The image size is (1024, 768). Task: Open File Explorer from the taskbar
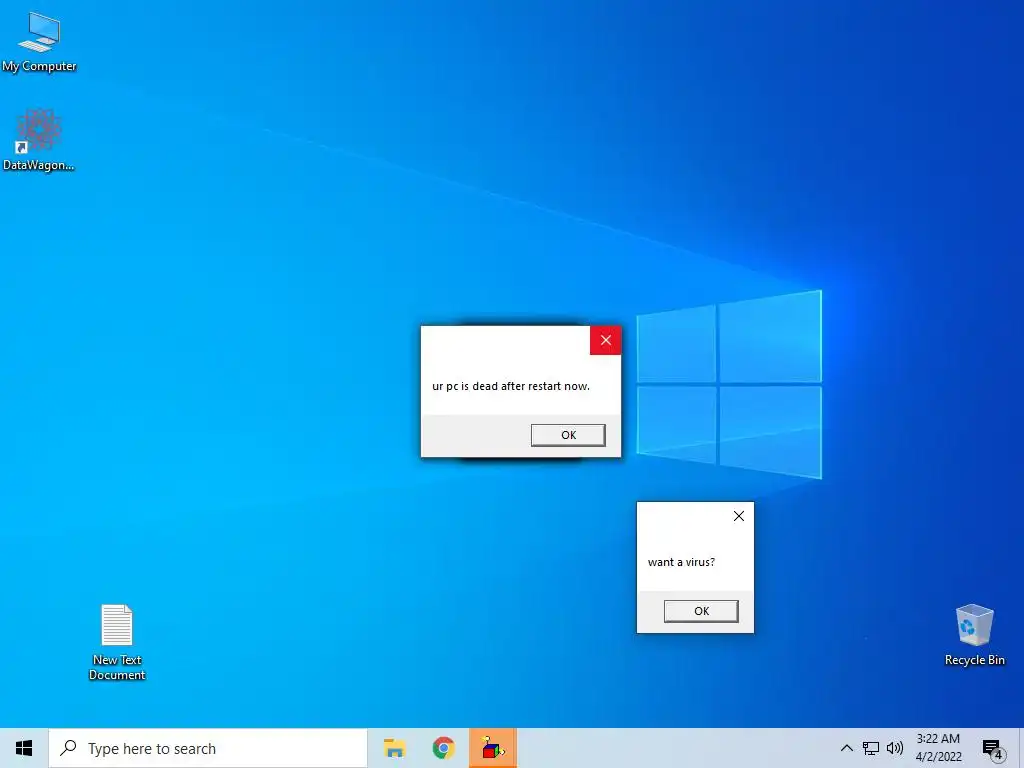pos(394,748)
